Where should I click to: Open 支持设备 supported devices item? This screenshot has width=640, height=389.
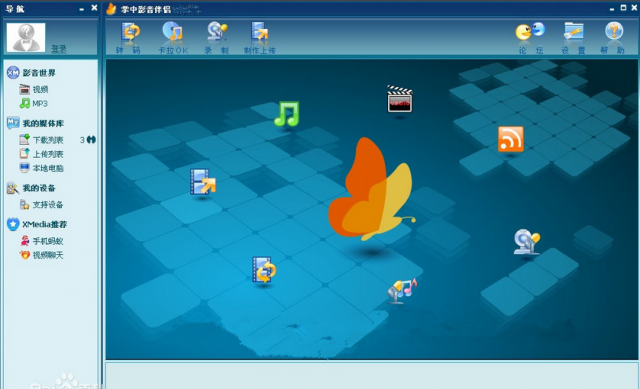[x=48, y=205]
